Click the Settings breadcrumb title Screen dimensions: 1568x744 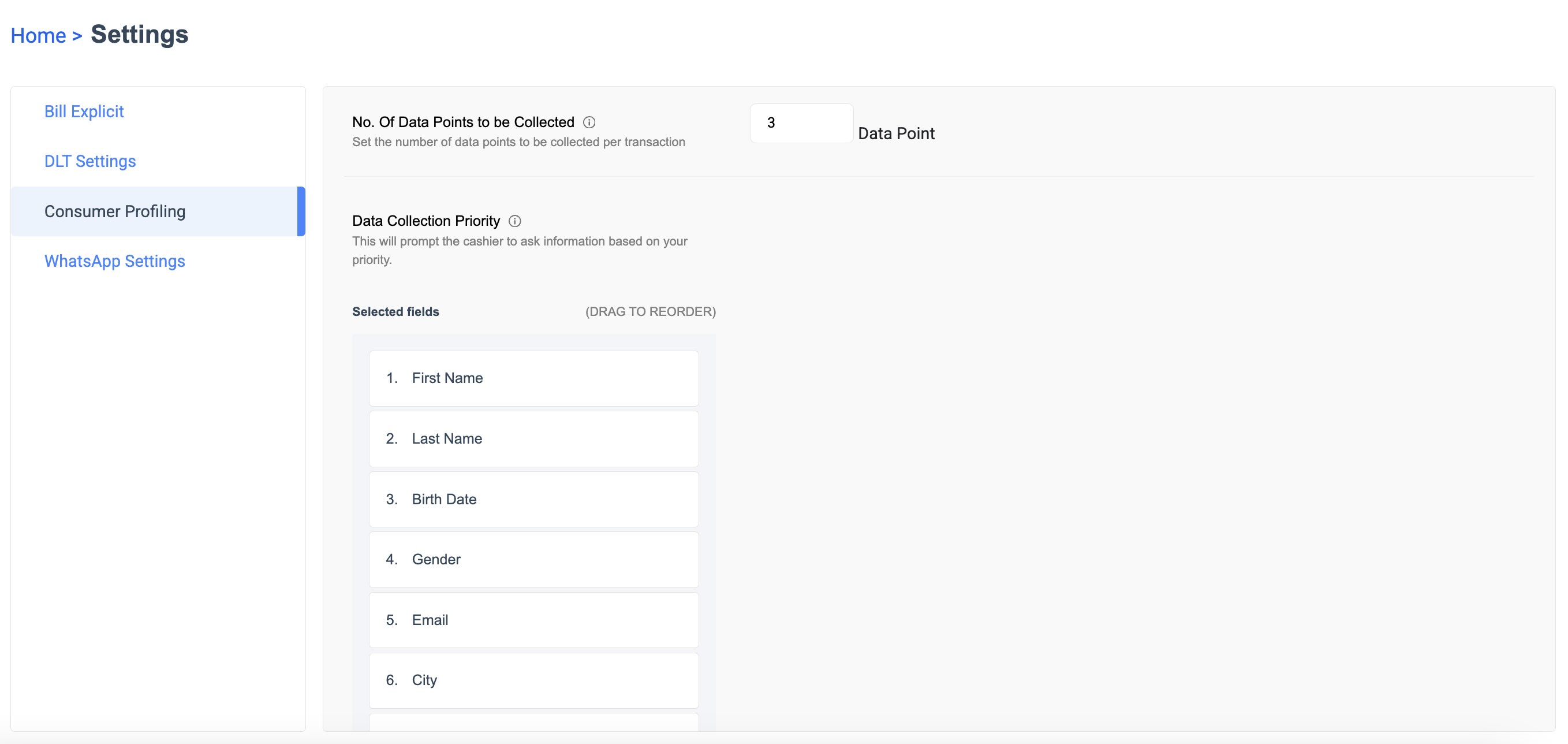click(x=139, y=34)
